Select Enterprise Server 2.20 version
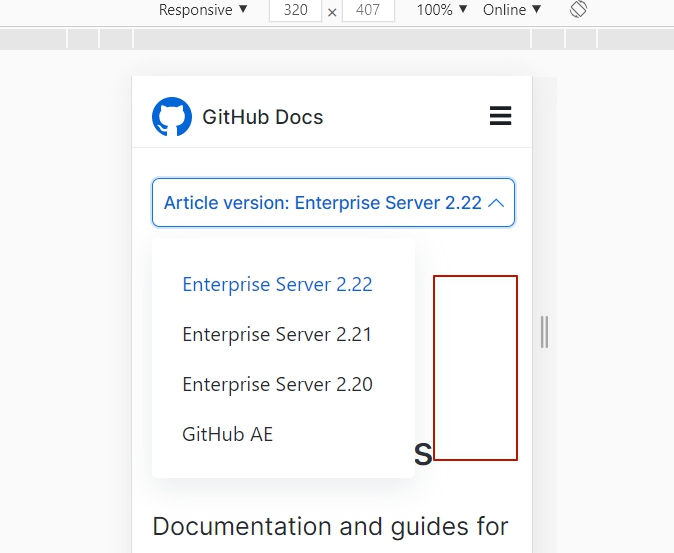Image resolution: width=674 pixels, height=553 pixels. tap(277, 384)
